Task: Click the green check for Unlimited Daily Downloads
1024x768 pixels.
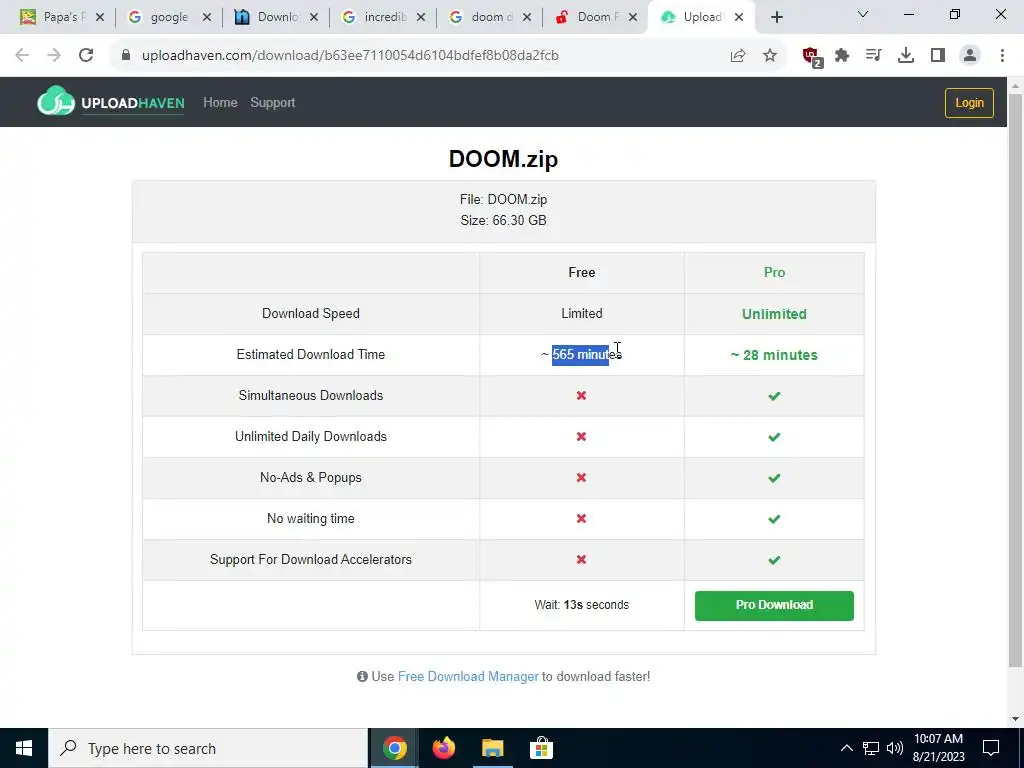Action: point(774,437)
